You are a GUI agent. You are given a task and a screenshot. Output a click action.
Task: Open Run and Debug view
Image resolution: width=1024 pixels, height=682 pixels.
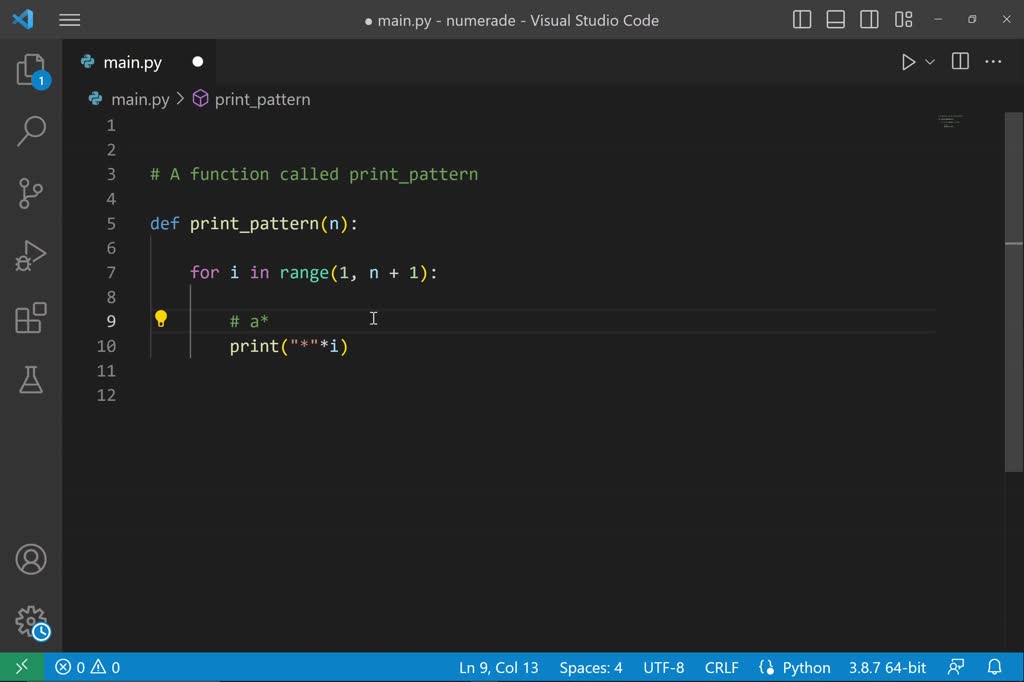tap(31, 255)
